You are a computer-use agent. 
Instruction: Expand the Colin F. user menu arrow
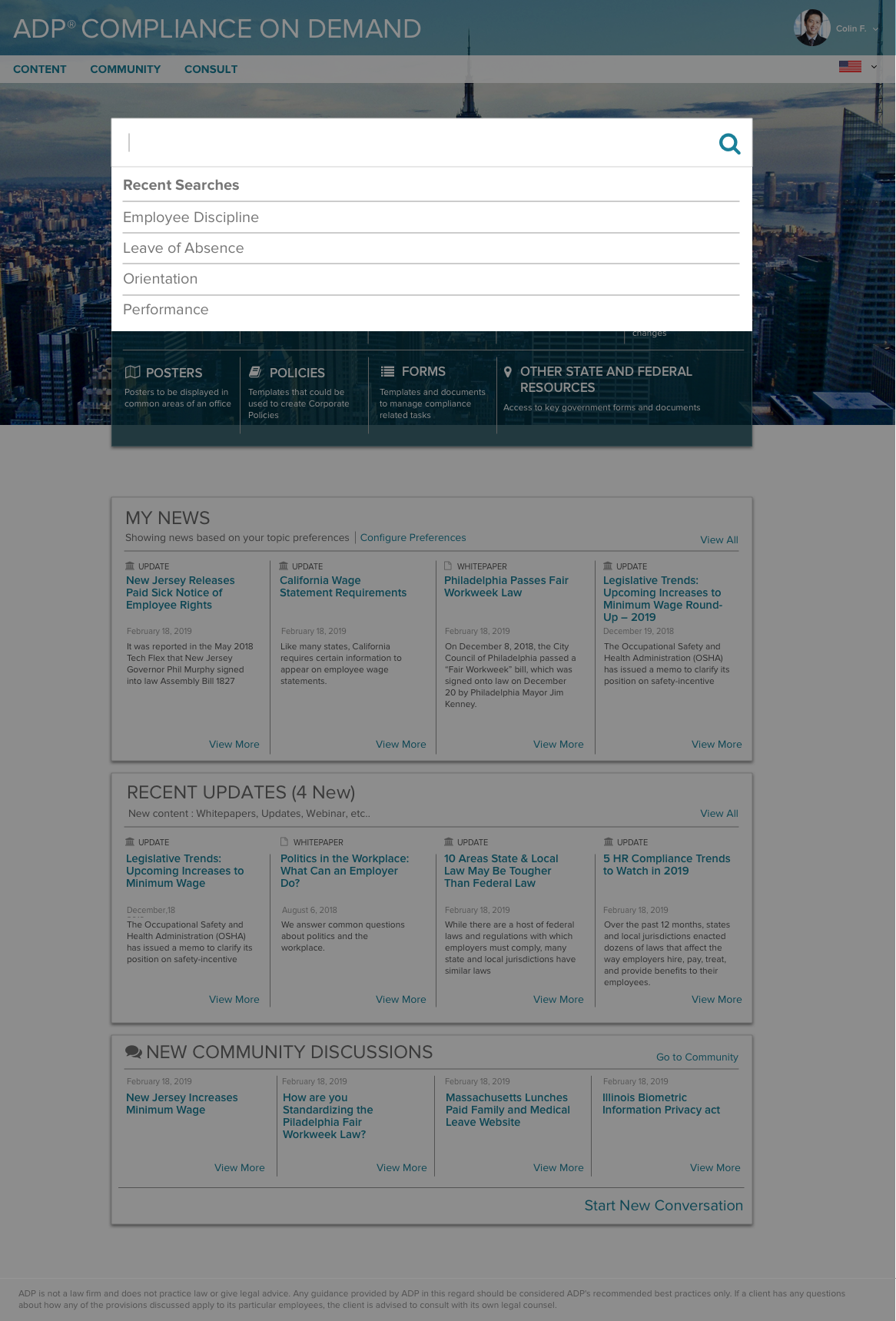click(875, 28)
